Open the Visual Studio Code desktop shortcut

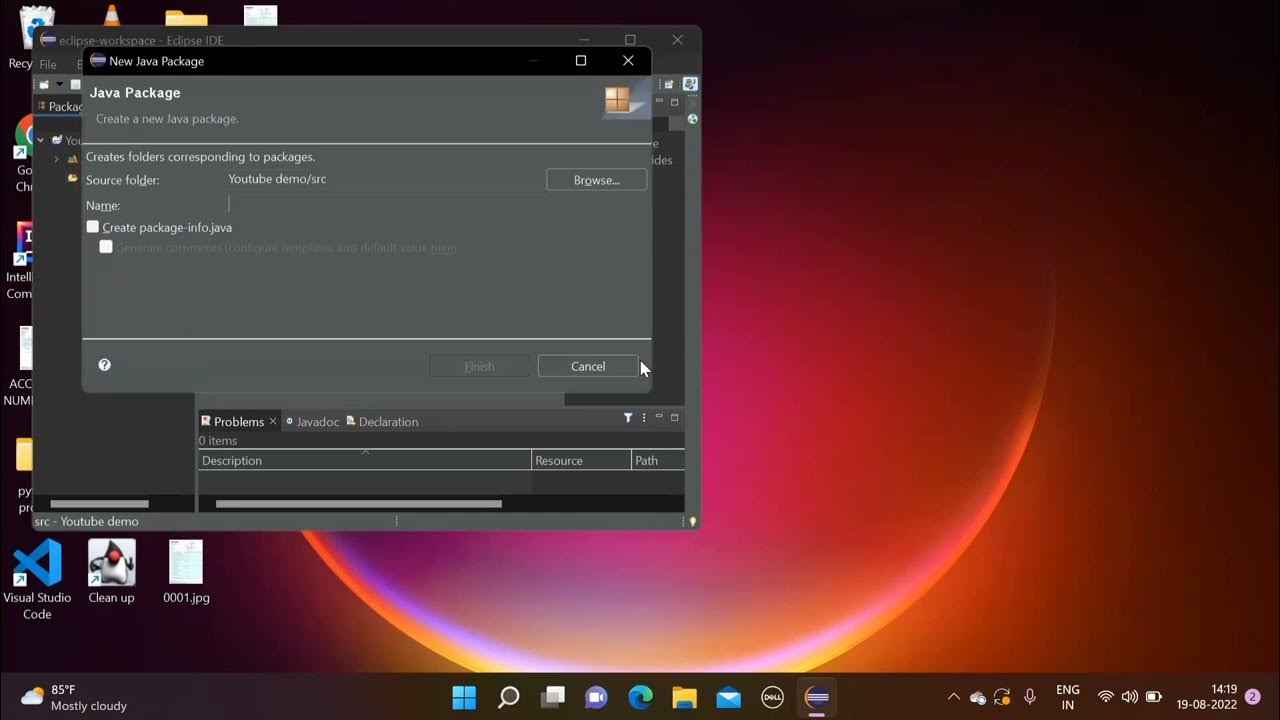point(37,580)
